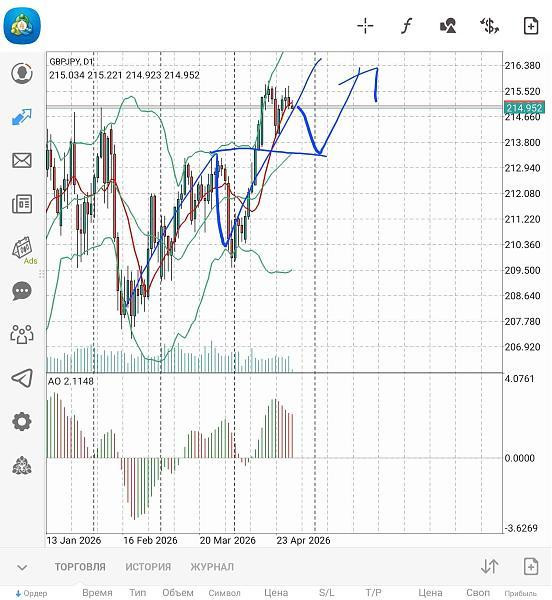The height and width of the screenshot is (600, 552).
Task: Select the 213.800 price axis label
Action: tap(523, 142)
